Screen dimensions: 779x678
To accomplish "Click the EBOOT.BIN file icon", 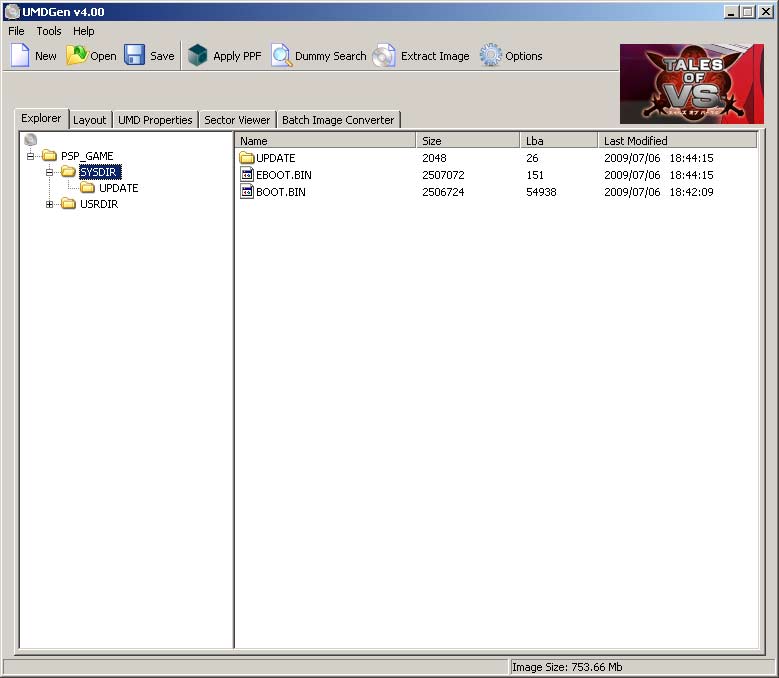I will (x=247, y=175).
